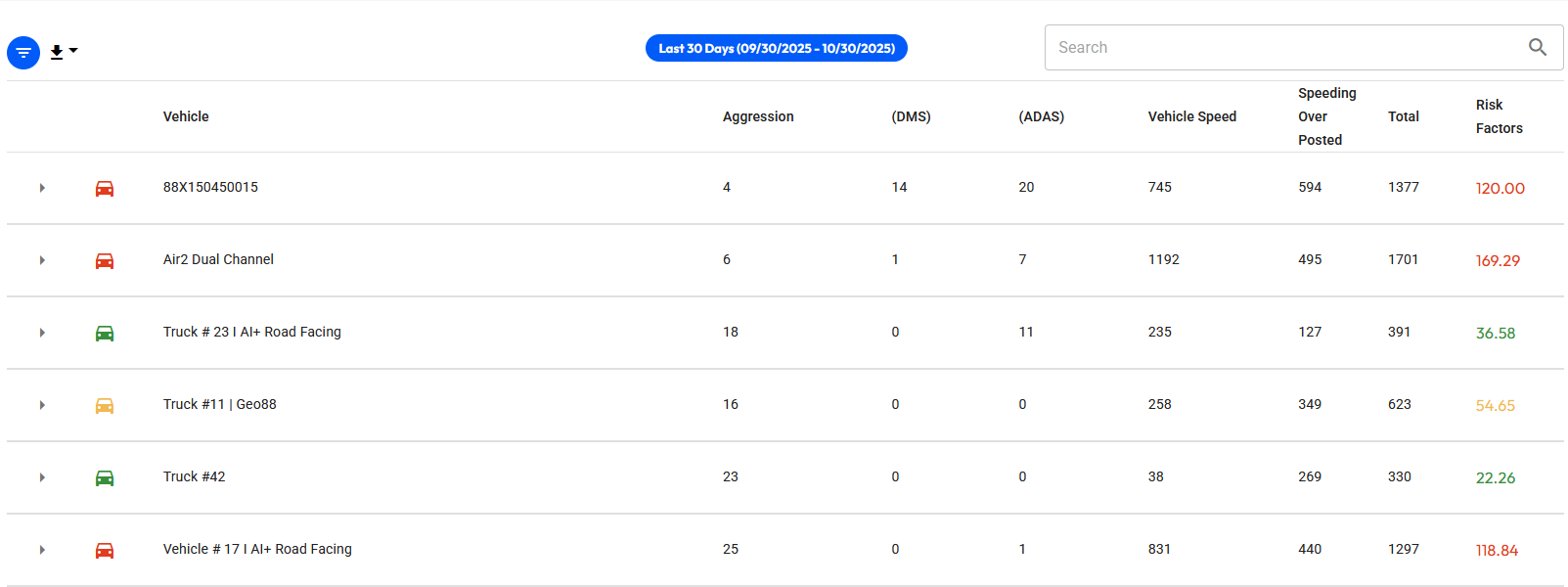Sort by the Vehicle Speed column header

1191,116
